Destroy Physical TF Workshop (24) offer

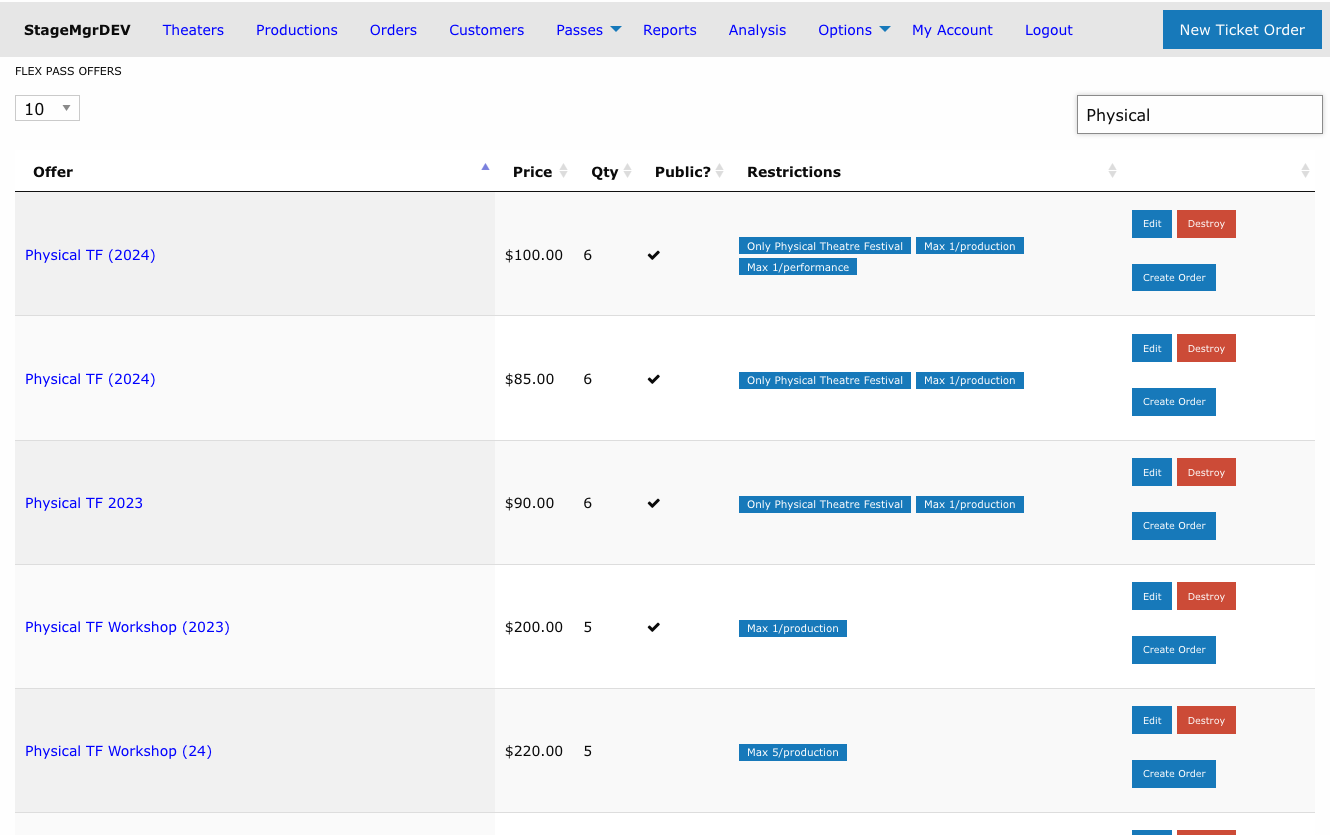tap(1206, 720)
